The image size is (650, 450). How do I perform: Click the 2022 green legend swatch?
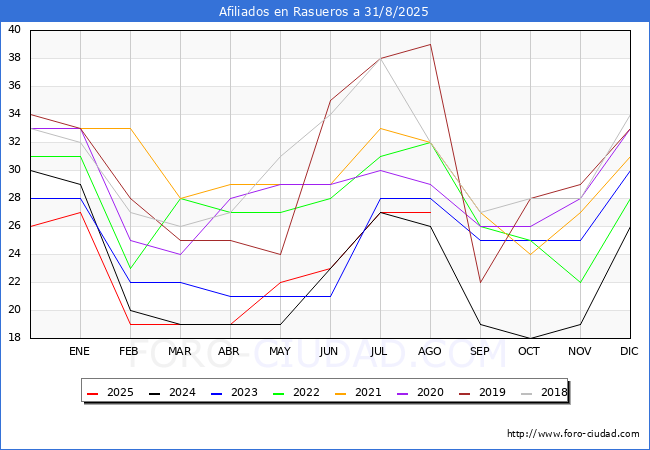point(279,393)
